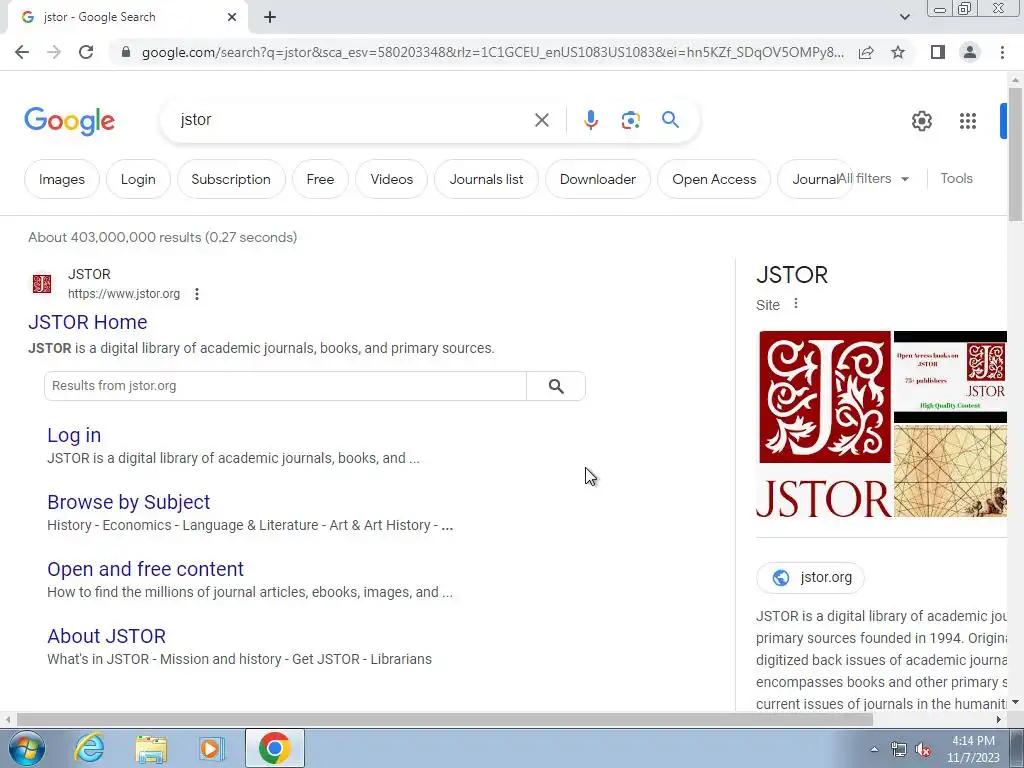The image size is (1024, 768).
Task: Click inside the Google search box
Action: pyautogui.click(x=353, y=120)
